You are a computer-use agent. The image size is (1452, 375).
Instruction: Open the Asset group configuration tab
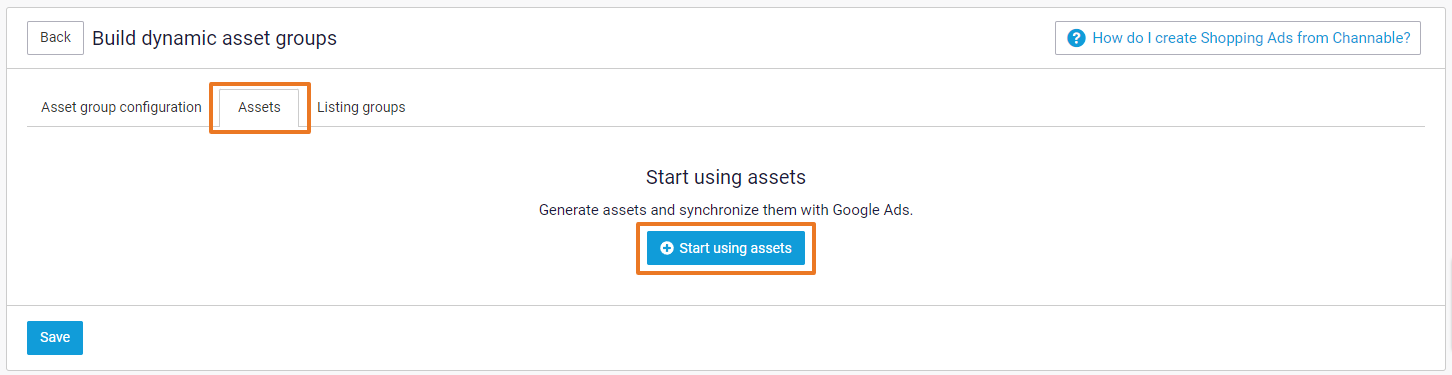[x=121, y=107]
